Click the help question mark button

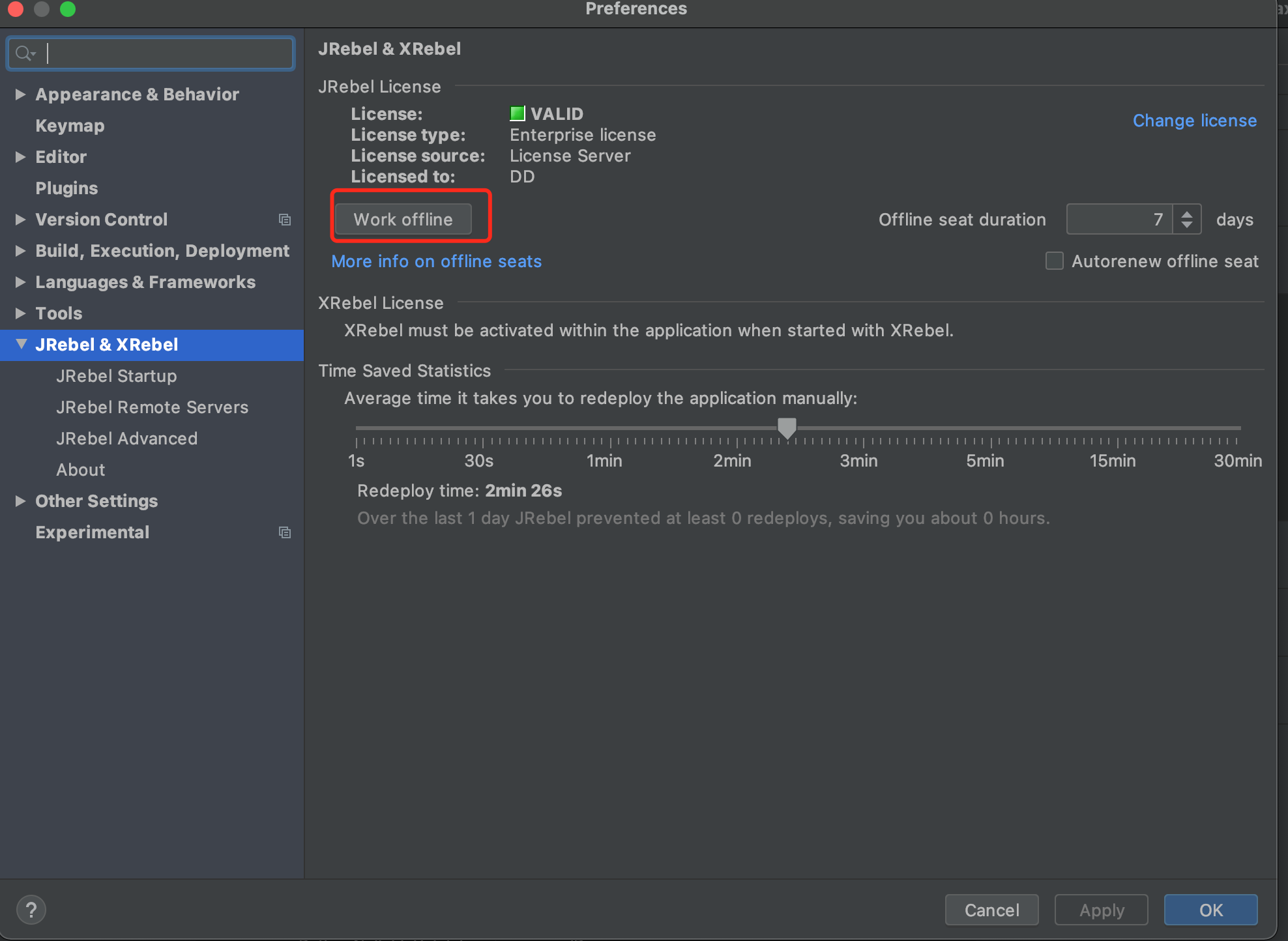point(31,910)
